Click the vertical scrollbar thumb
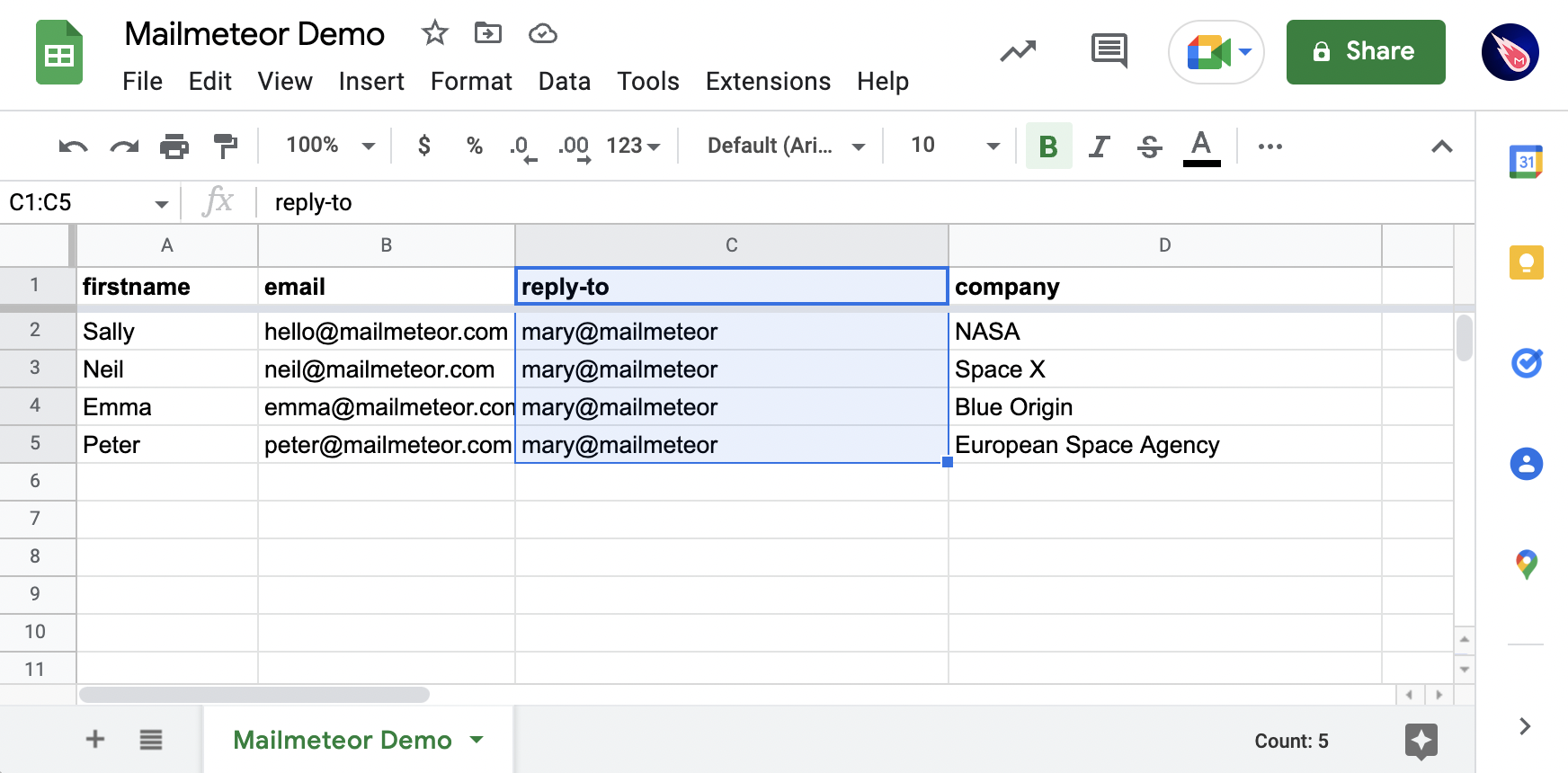This screenshot has height=773, width=1568. click(1465, 337)
